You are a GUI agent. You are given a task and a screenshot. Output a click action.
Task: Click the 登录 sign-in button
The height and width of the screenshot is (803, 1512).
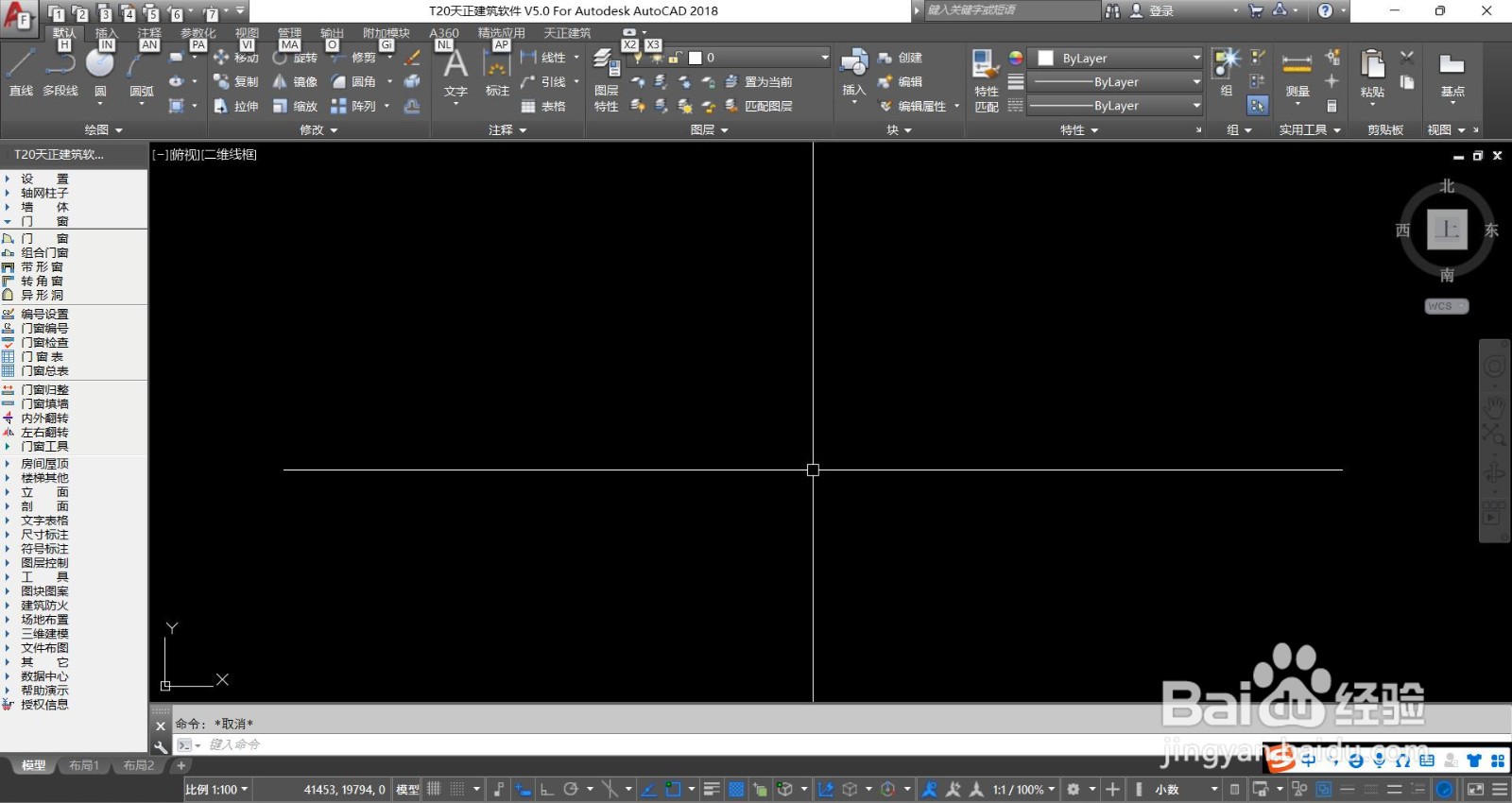click(x=1152, y=11)
